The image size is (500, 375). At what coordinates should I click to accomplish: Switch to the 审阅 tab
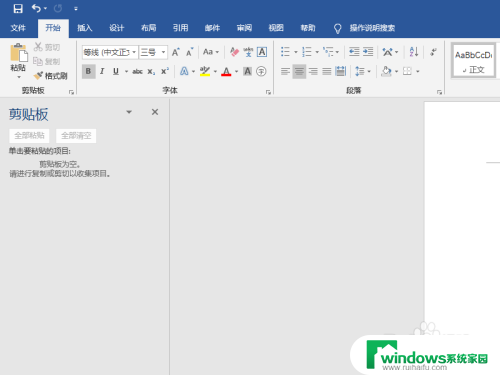[244, 28]
